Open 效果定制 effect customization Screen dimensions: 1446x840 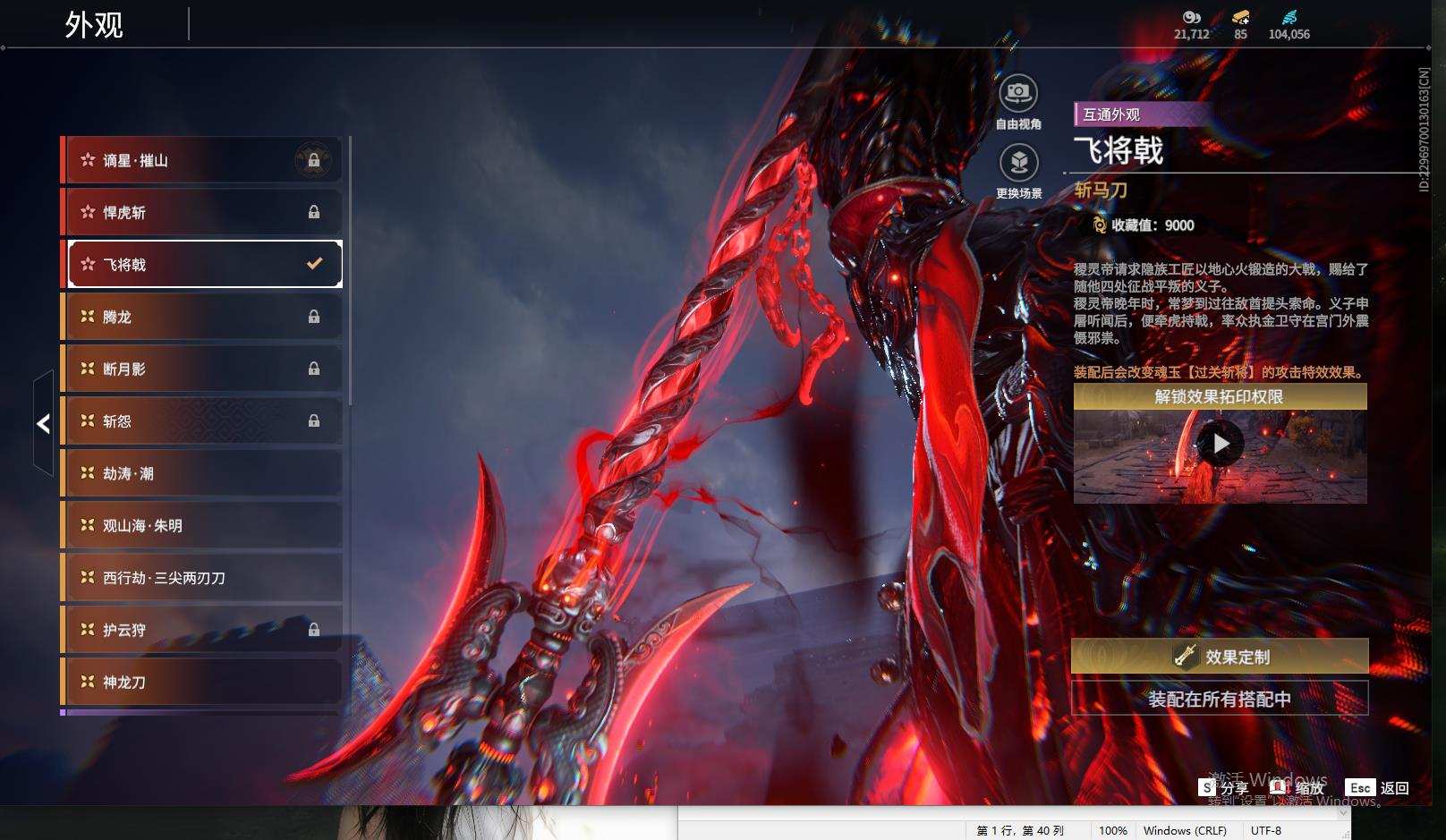point(1221,657)
